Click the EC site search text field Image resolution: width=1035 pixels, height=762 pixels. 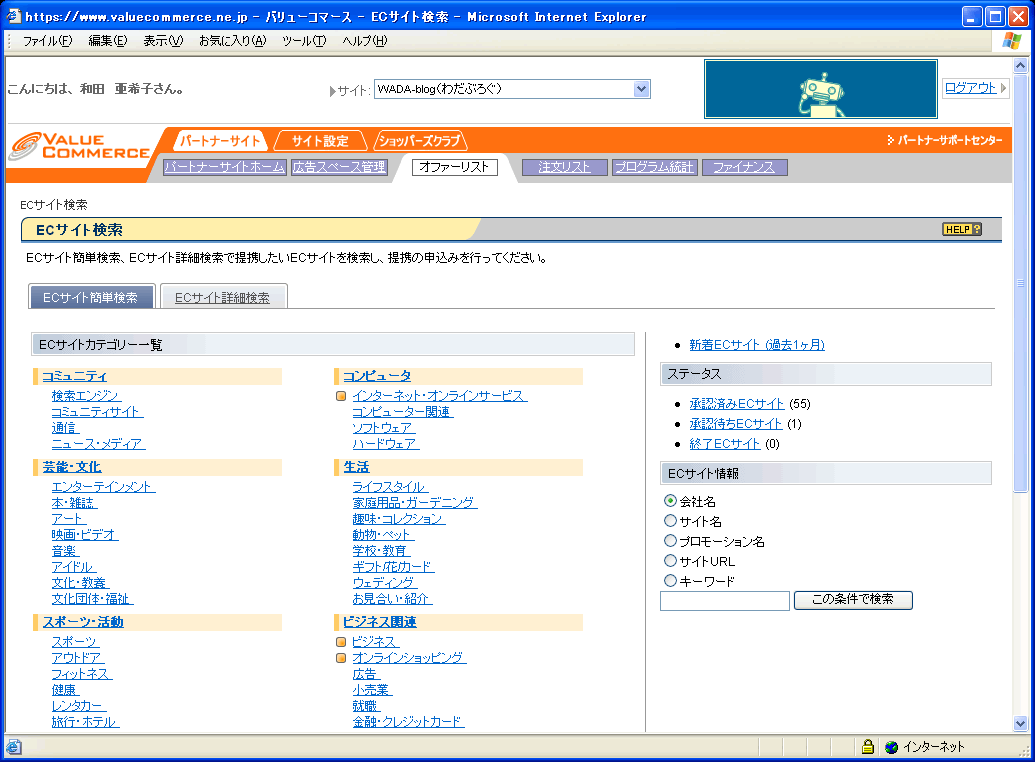click(725, 601)
